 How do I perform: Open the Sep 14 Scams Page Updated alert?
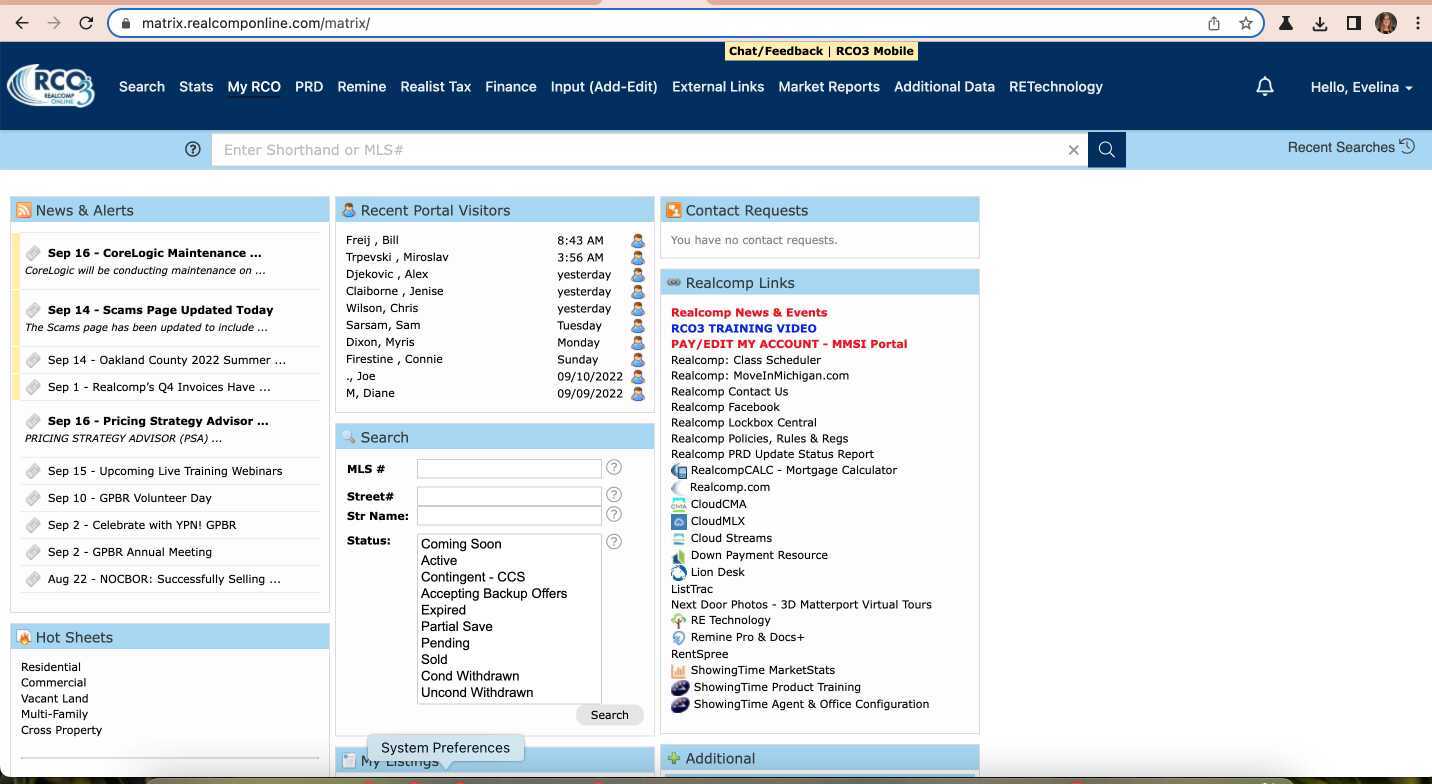click(160, 310)
